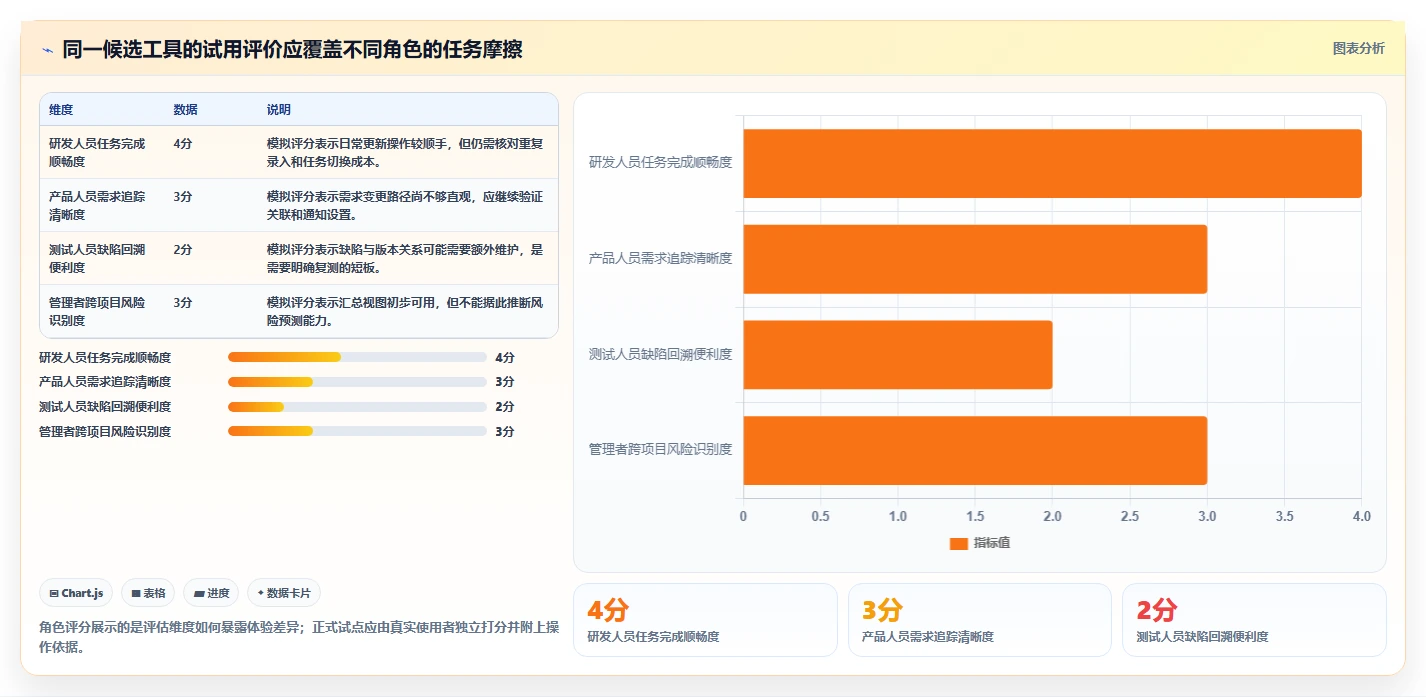The width and height of the screenshot is (1426, 697).
Task: Click the page title 同一候选工具的试用评价
Action: 292,49
